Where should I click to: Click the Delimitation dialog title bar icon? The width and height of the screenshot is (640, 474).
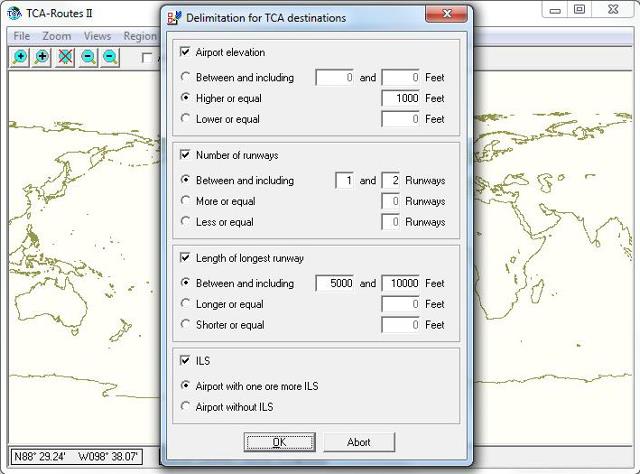(174, 18)
